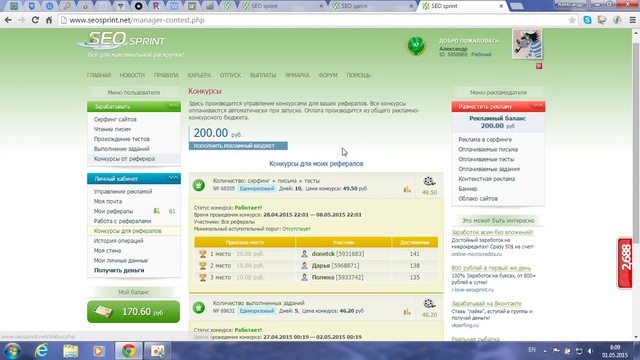
Task: Click film reel icon showing 49.50
Action: (429, 181)
